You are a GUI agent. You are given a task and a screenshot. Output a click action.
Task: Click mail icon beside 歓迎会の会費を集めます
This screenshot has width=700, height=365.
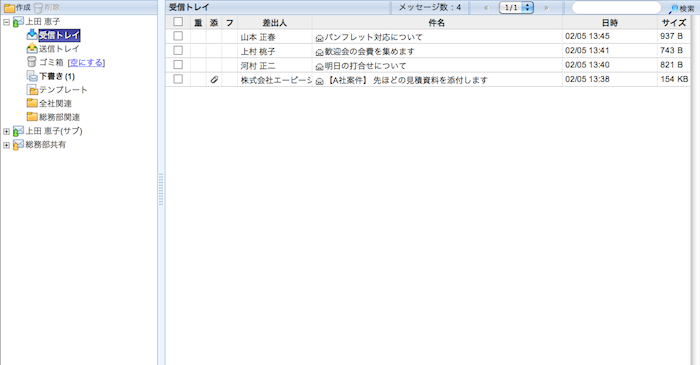tap(320, 52)
